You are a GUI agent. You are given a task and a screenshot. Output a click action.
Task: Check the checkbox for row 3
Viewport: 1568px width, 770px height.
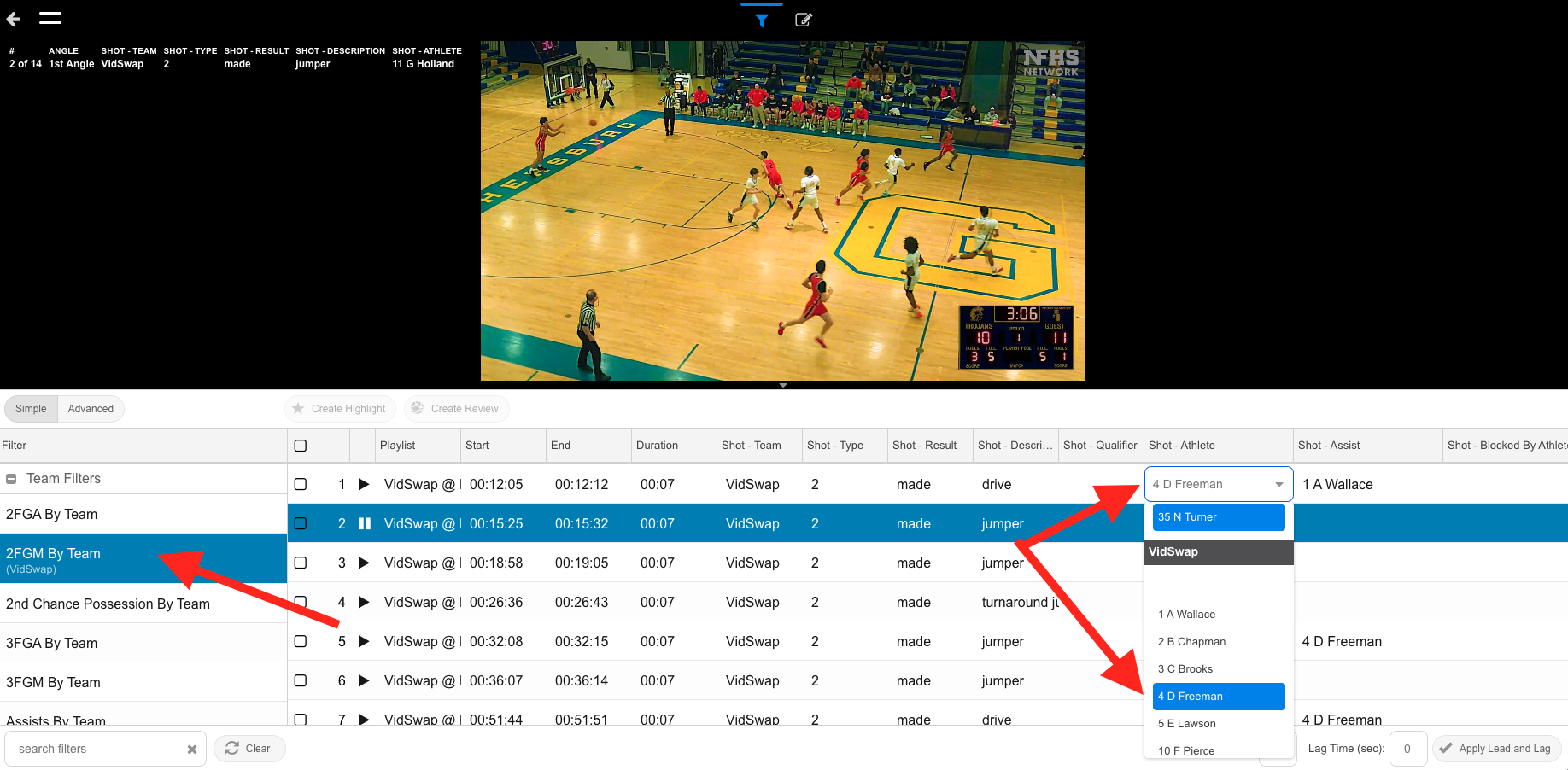(x=301, y=563)
